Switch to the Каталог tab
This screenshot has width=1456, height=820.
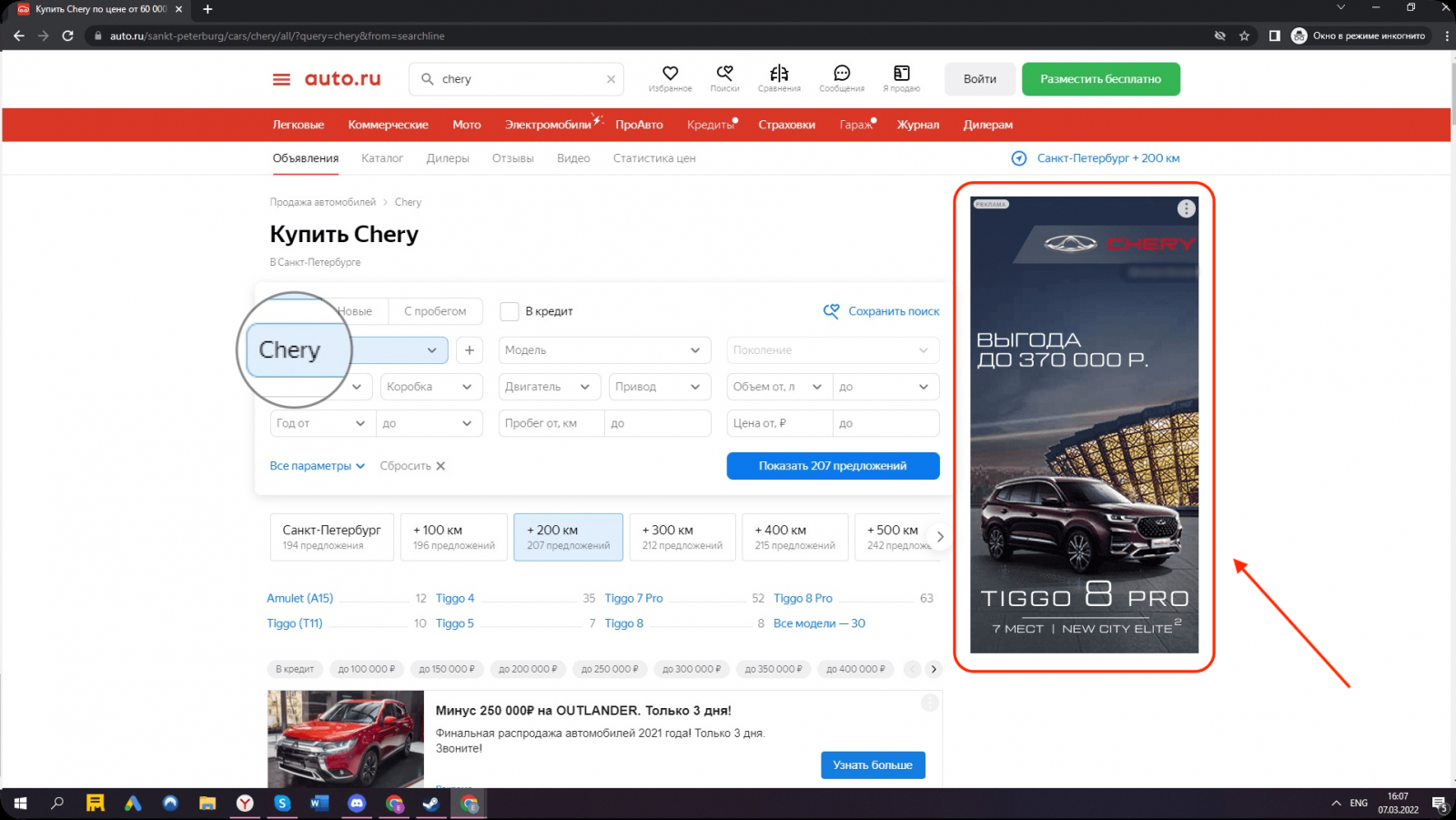pos(381,158)
